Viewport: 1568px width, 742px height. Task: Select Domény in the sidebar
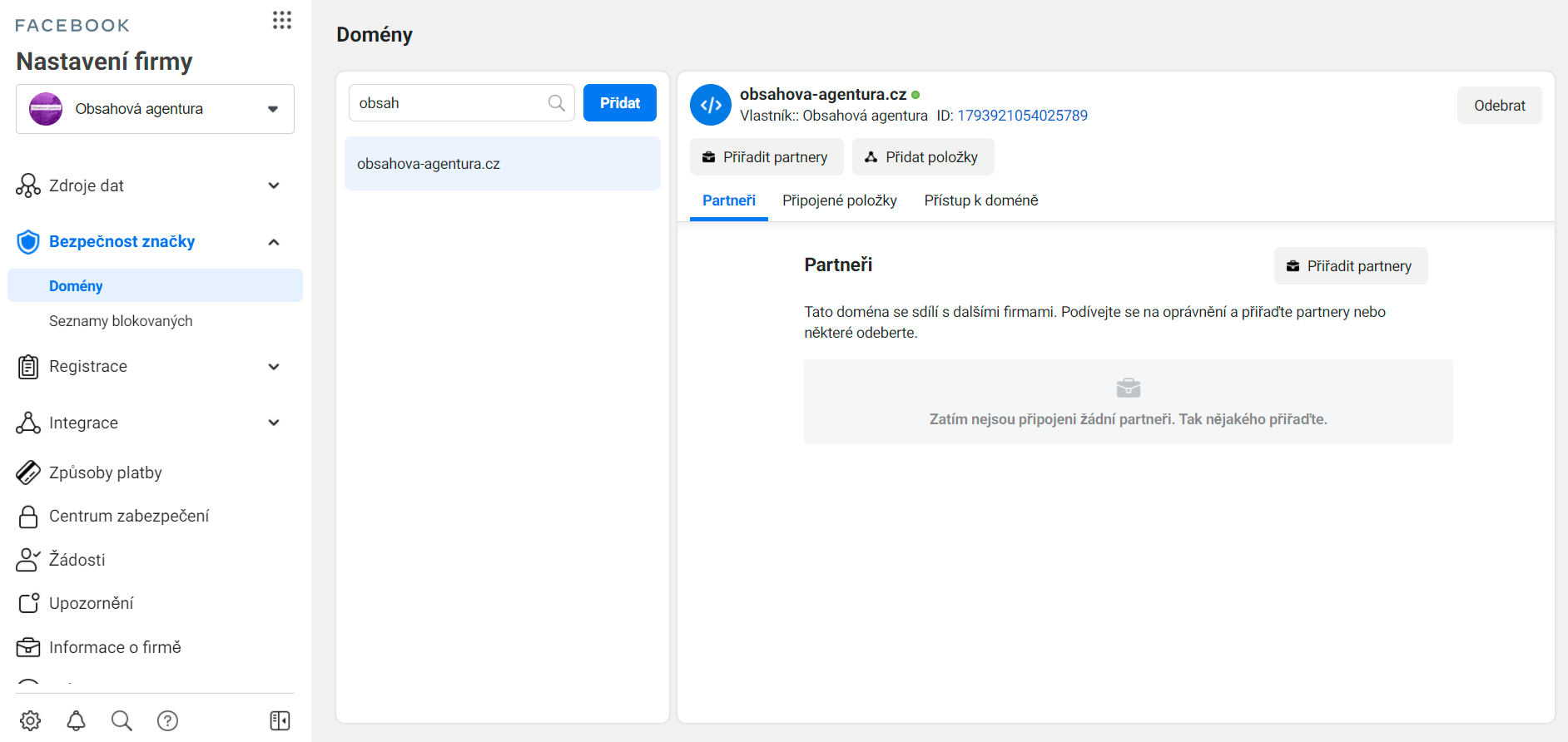155,285
